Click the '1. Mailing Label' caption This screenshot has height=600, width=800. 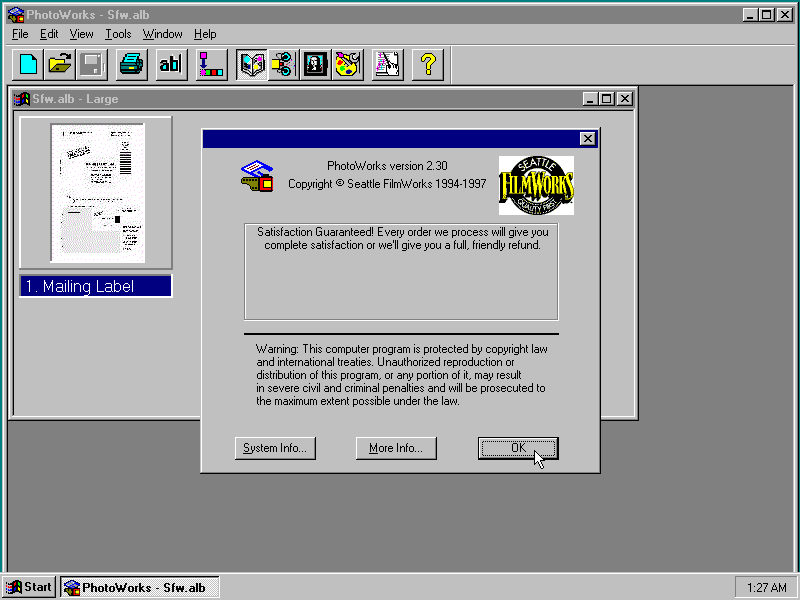point(95,286)
